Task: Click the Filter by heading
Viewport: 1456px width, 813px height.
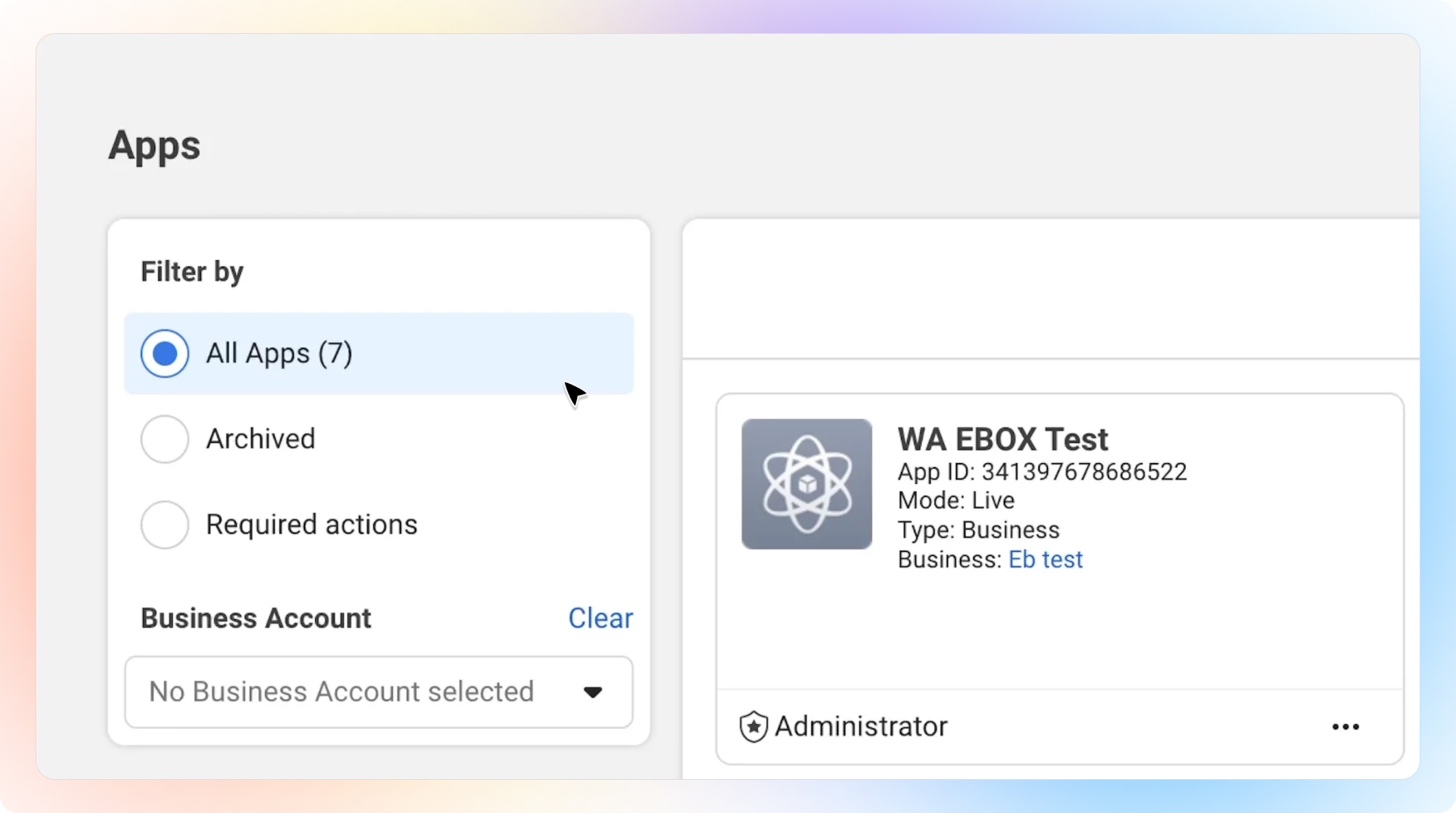Action: coord(192,272)
